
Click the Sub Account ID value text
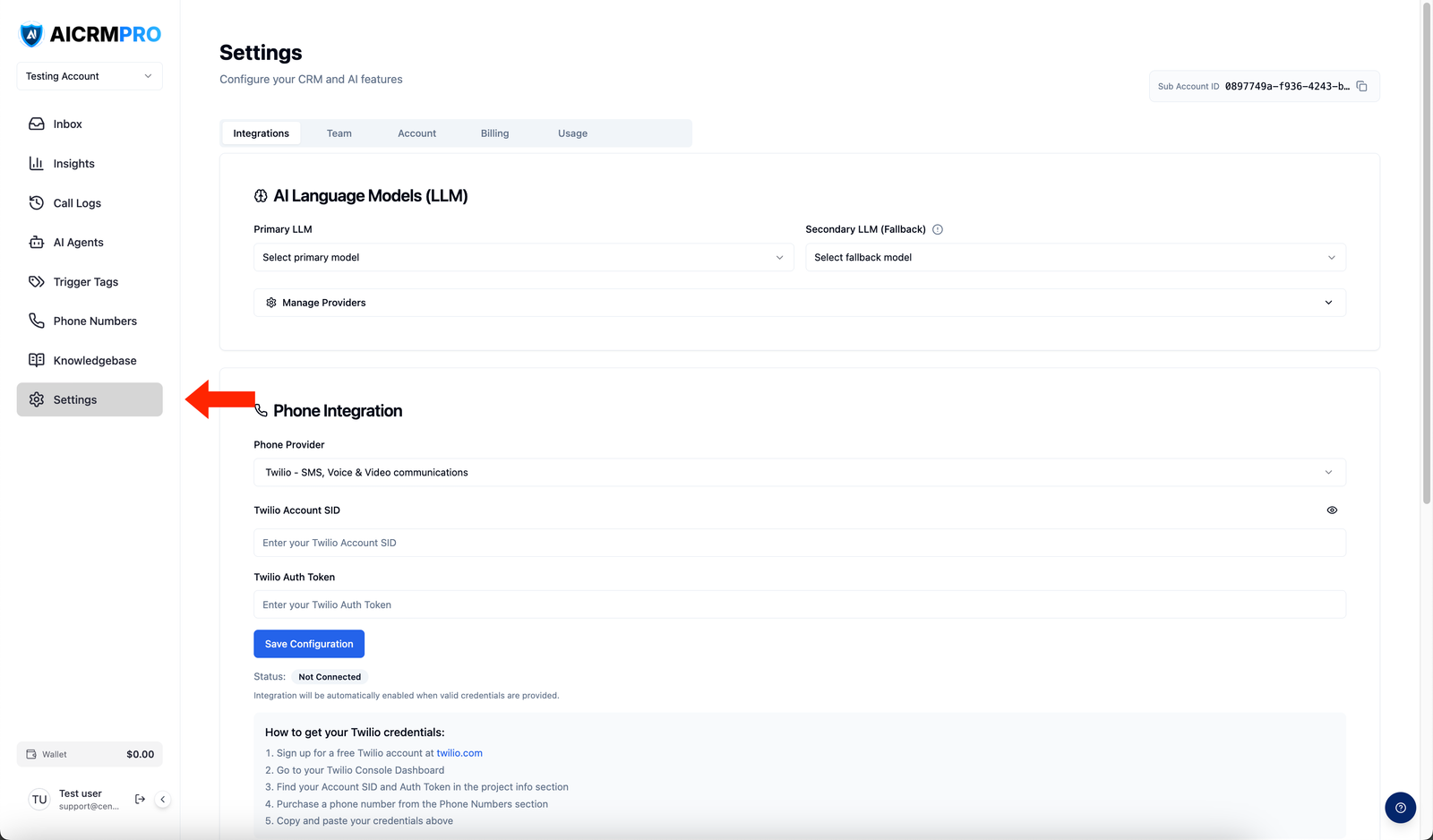(x=1287, y=86)
